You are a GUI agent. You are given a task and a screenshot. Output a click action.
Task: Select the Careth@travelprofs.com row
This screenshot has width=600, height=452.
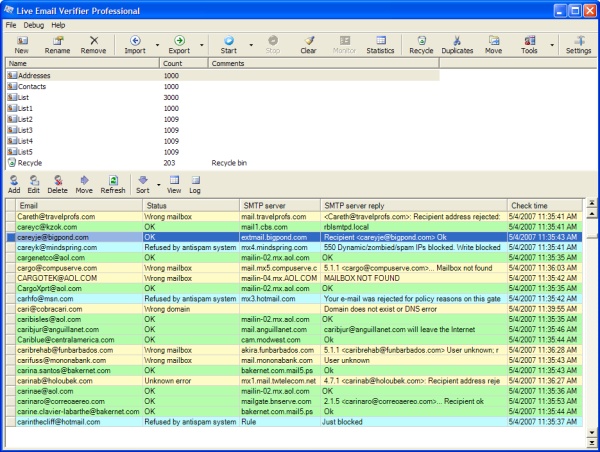[294, 217]
